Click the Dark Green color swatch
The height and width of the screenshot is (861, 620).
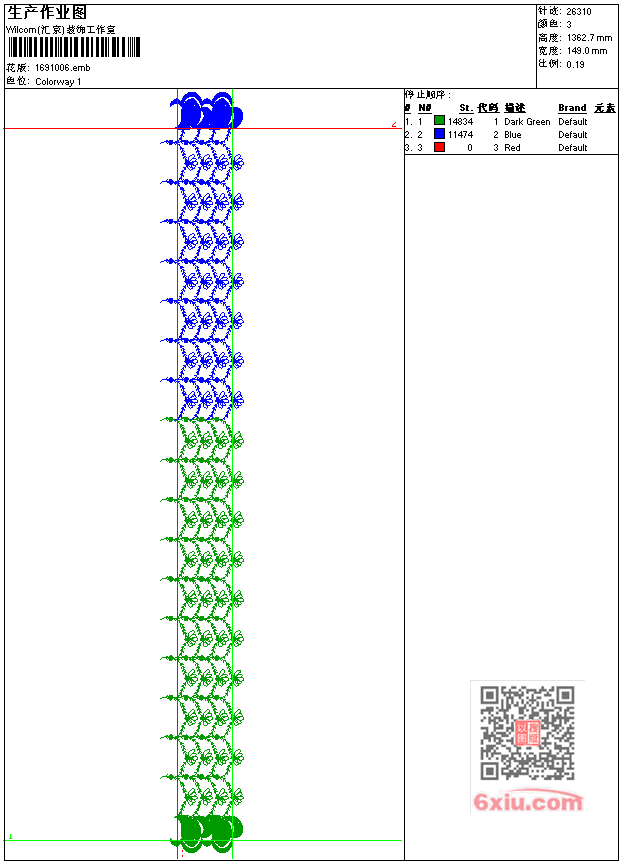[x=439, y=121]
